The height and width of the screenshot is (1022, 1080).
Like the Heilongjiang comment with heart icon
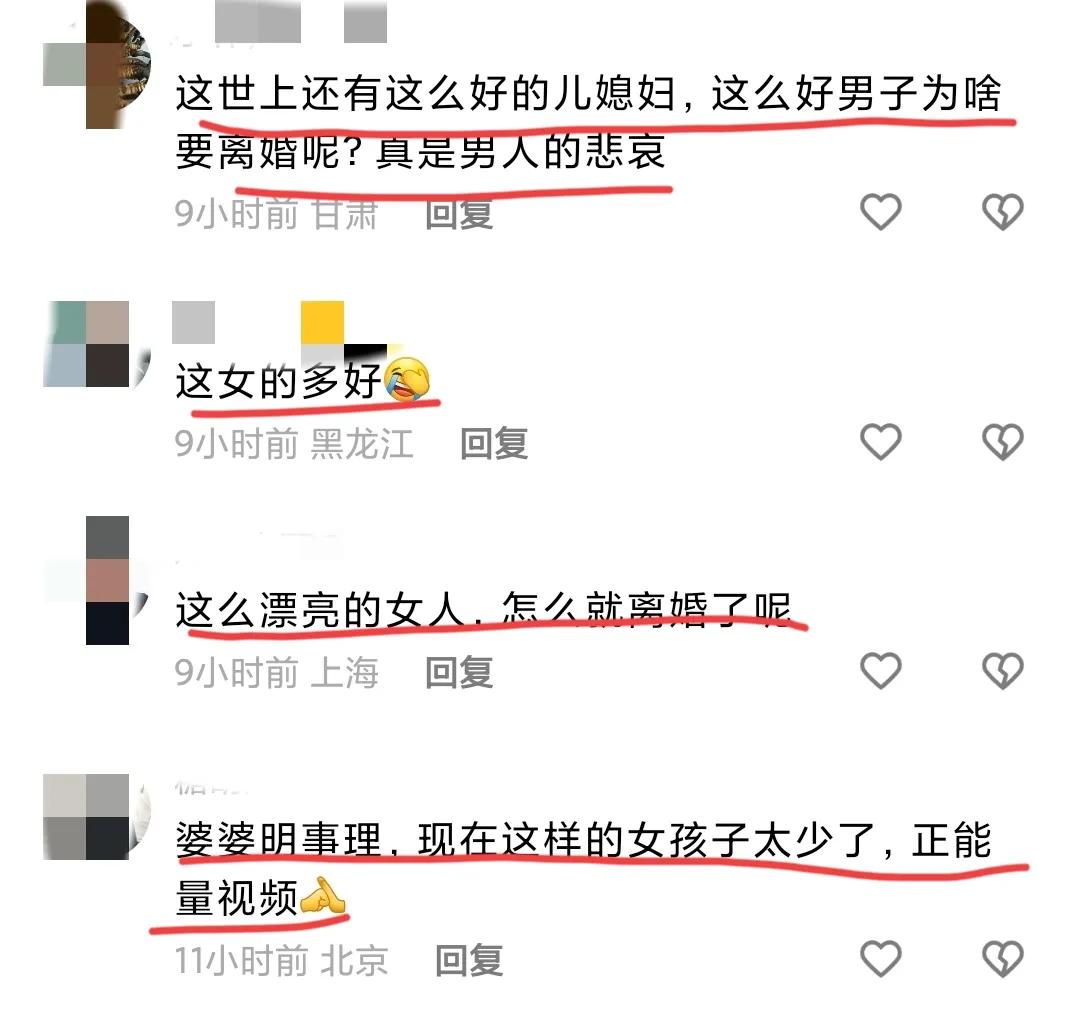click(x=881, y=441)
